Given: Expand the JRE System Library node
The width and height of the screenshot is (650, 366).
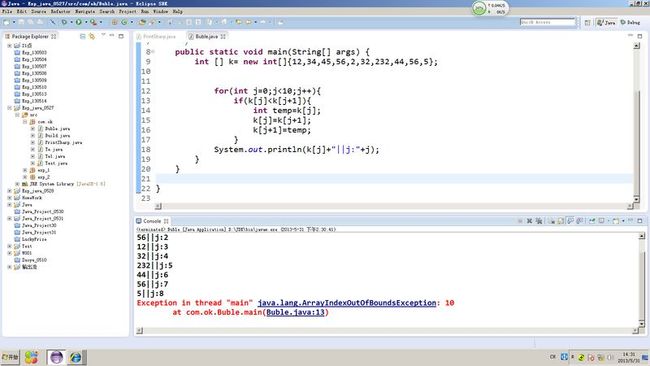Looking at the screenshot, I should tap(17, 184).
